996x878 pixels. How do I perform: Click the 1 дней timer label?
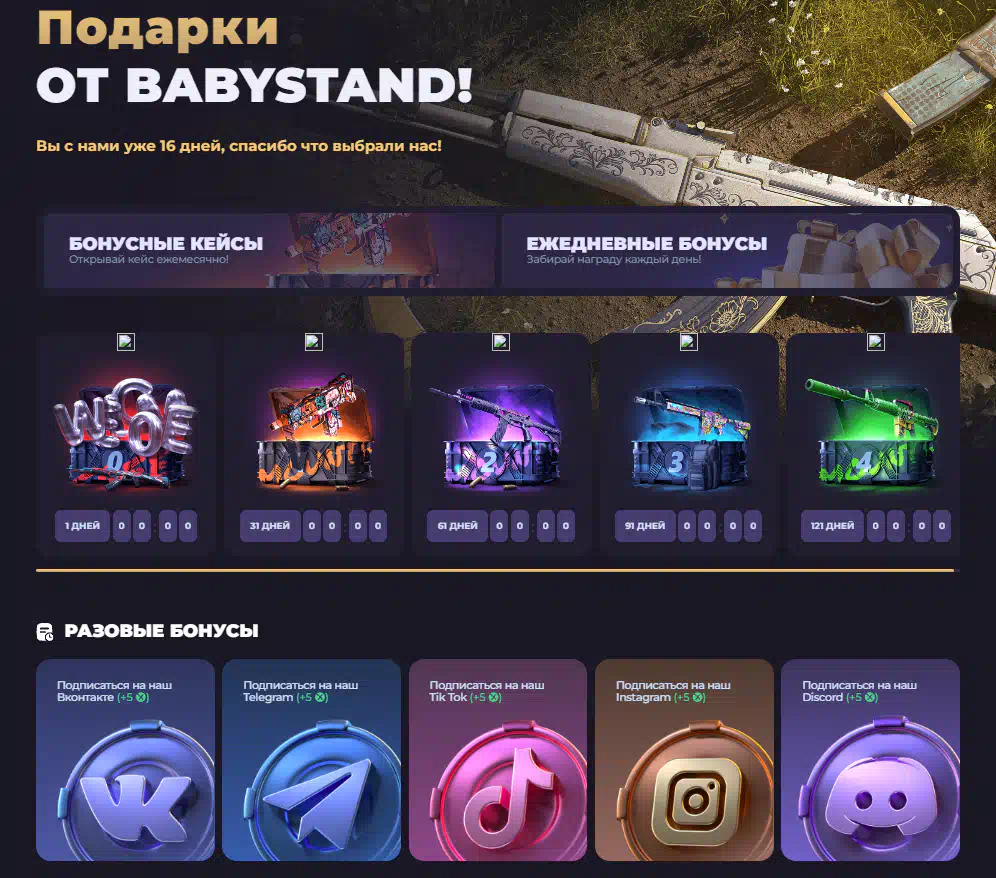(x=82, y=526)
